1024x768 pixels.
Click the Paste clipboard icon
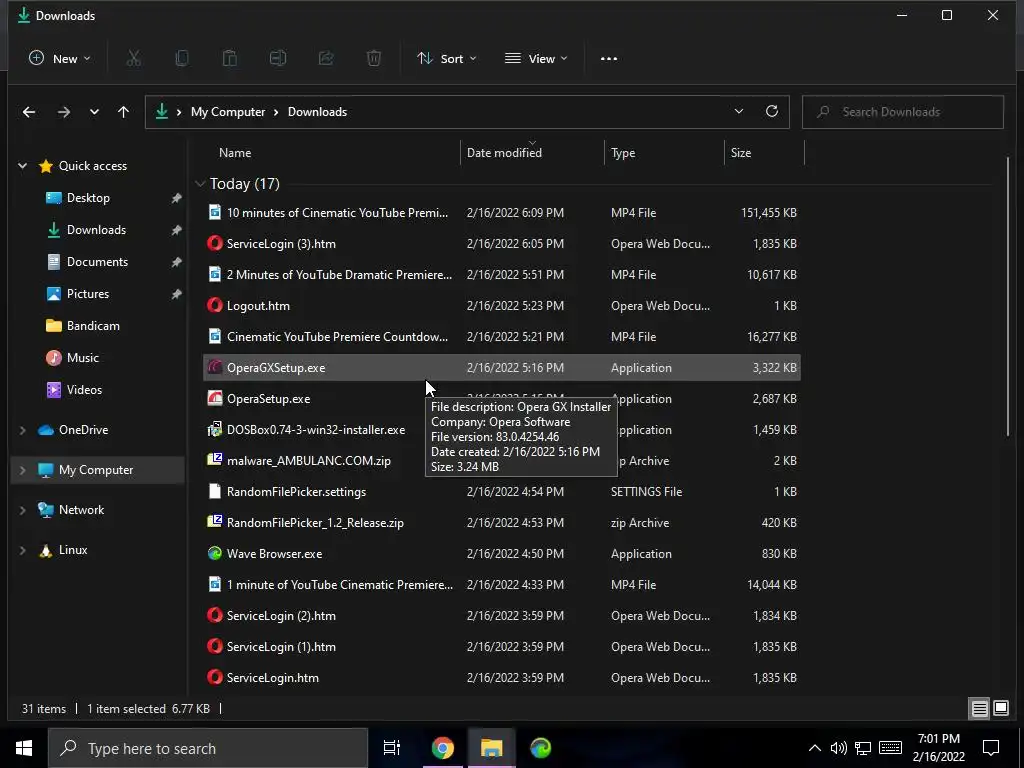230,58
